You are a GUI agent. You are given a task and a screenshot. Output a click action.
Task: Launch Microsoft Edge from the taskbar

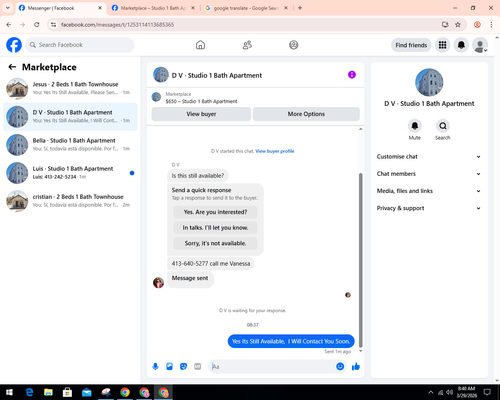point(29,392)
